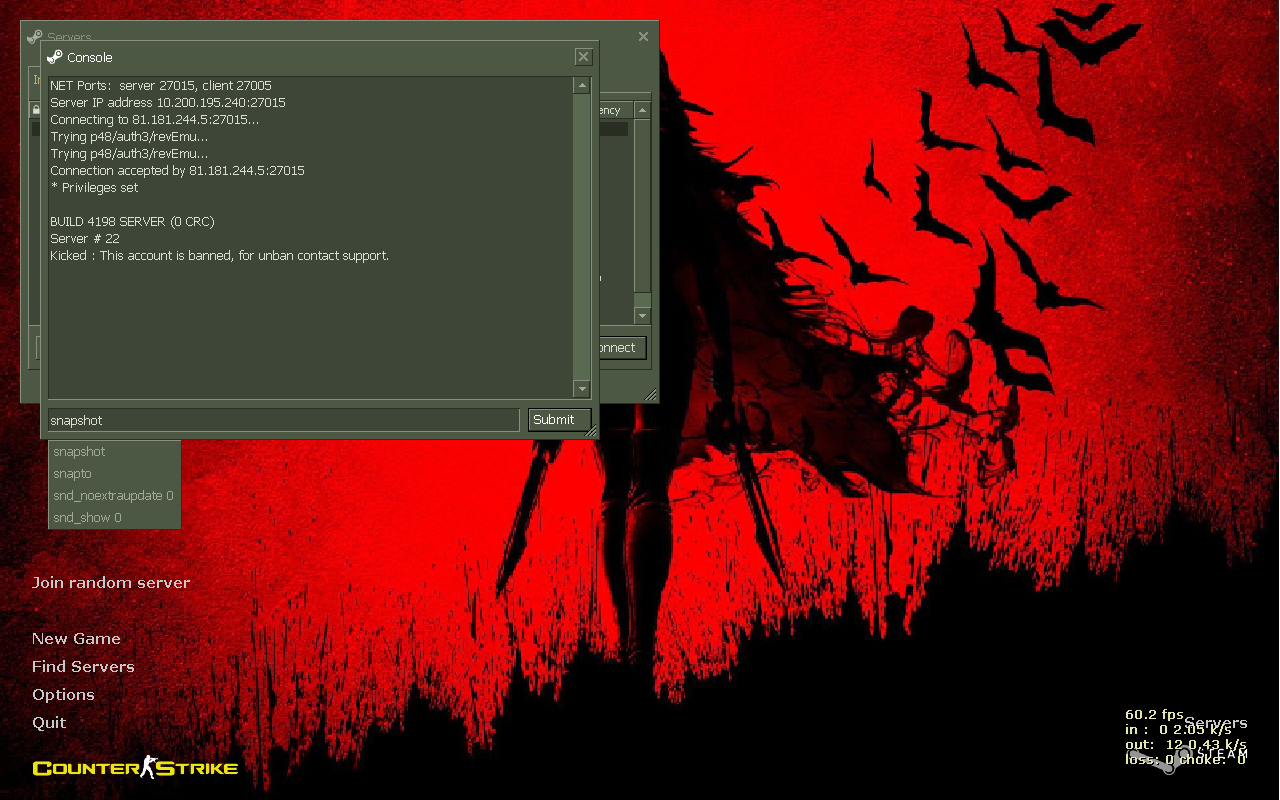Select Quit from the main menu
The width and height of the screenshot is (1280, 800).
point(49,723)
